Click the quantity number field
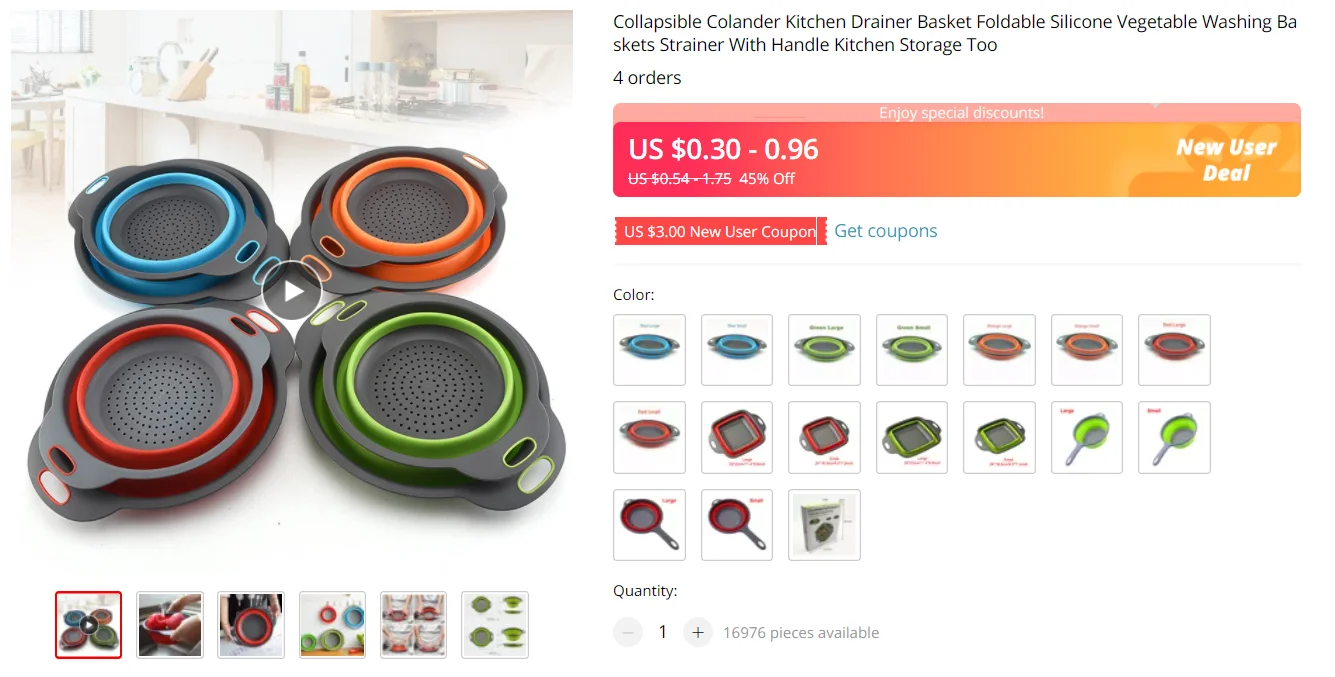 click(x=663, y=632)
